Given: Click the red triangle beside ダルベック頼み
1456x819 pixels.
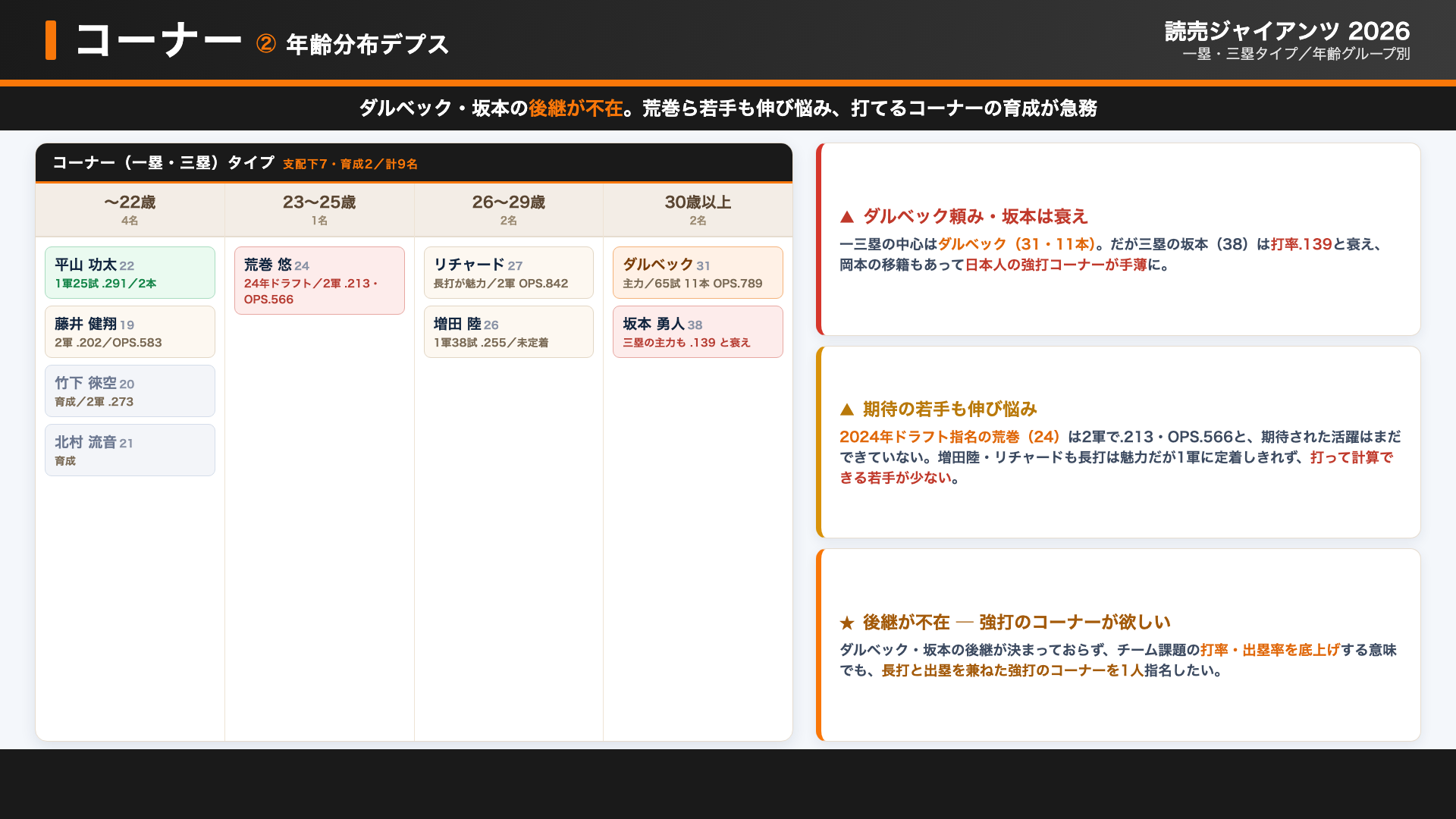Looking at the screenshot, I should [x=847, y=217].
